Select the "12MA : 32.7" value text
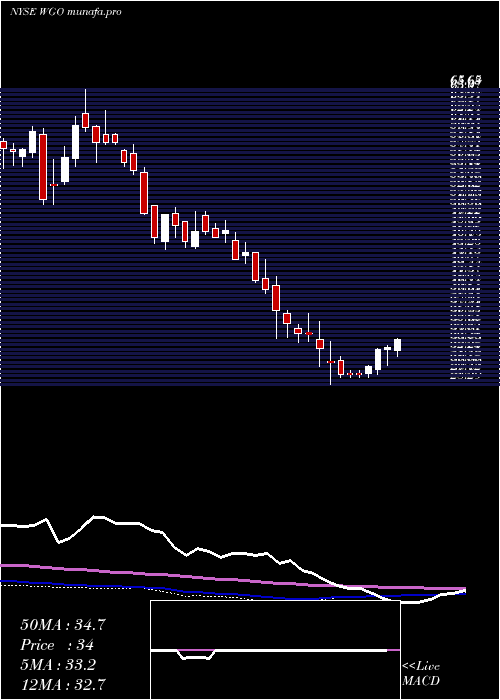 (62, 684)
